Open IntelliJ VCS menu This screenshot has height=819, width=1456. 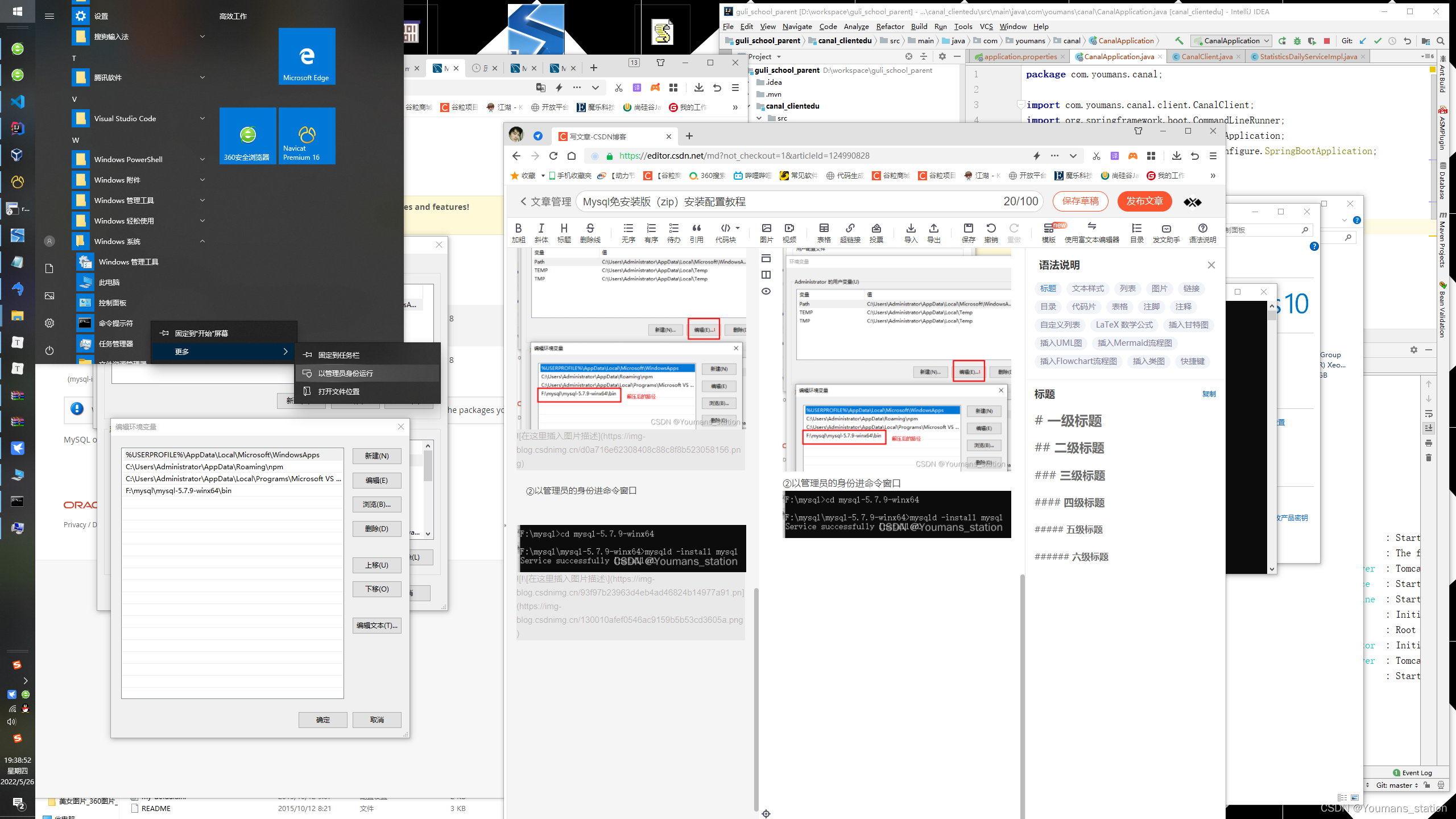986,27
